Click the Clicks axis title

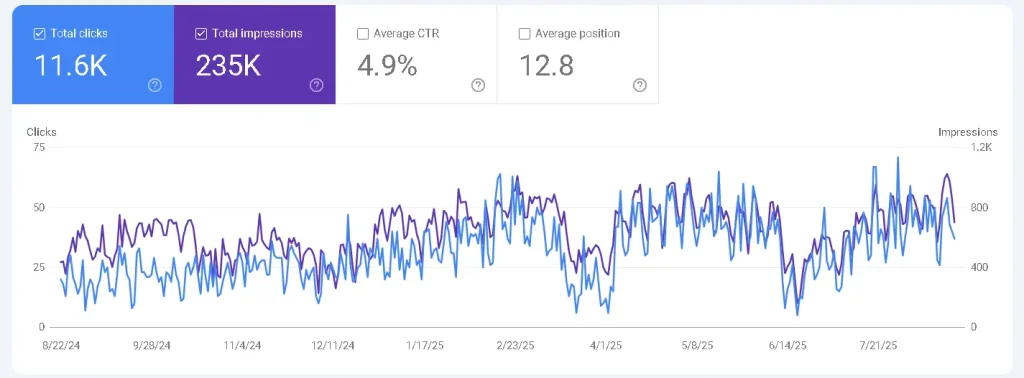41,132
